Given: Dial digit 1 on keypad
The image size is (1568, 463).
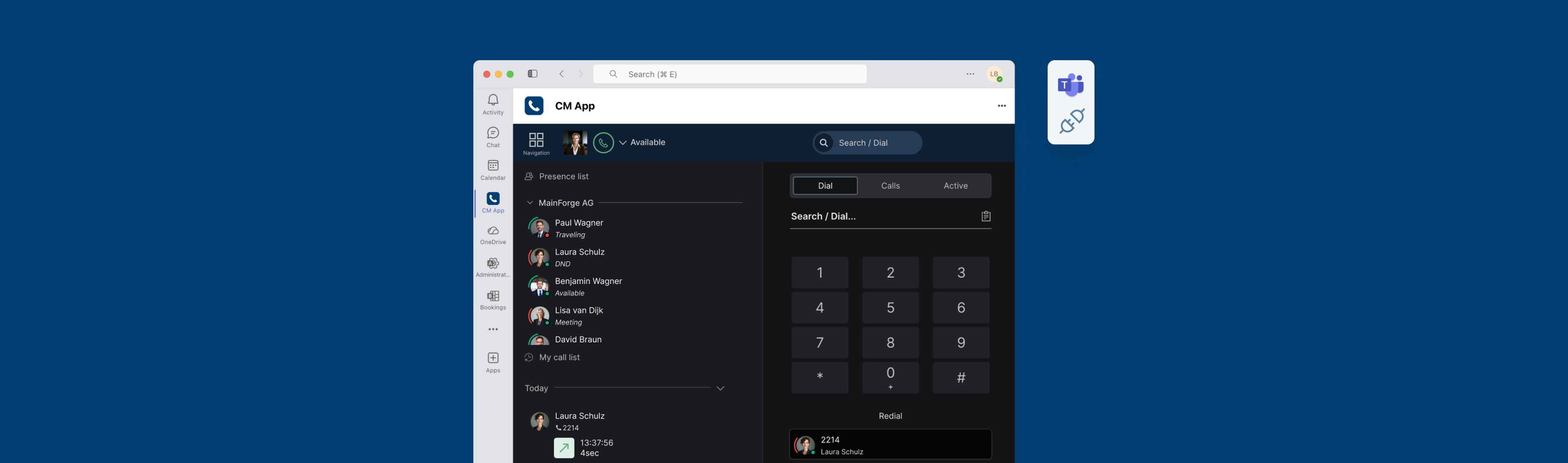Looking at the screenshot, I should tap(819, 272).
